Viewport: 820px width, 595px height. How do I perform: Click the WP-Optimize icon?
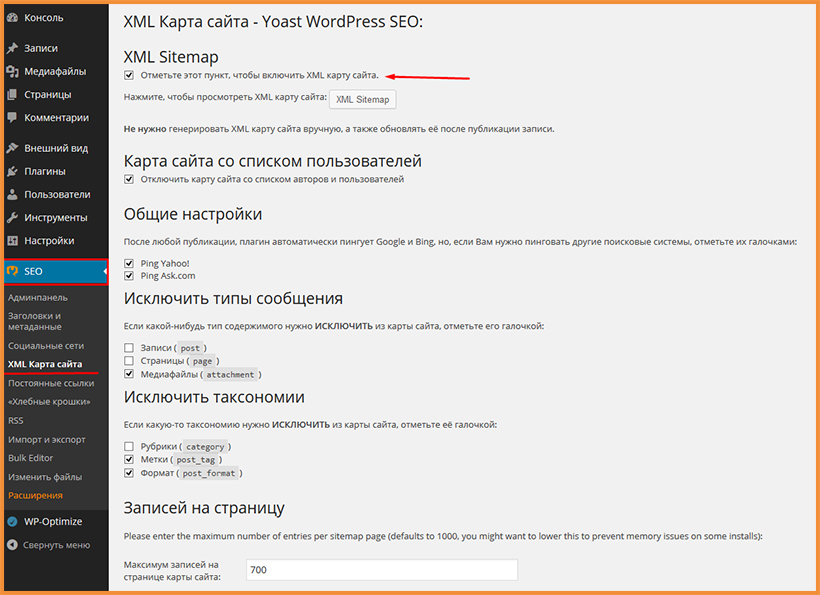click(13, 522)
